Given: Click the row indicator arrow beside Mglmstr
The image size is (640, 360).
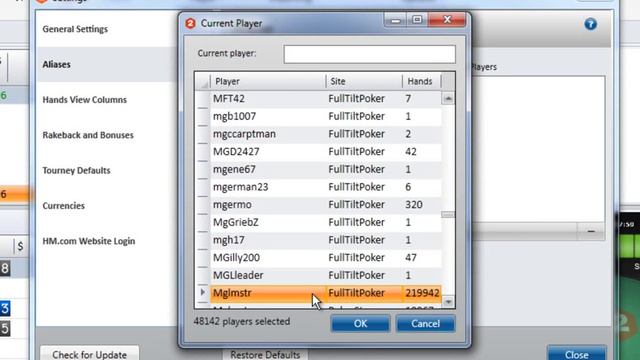Looking at the screenshot, I should point(202,292).
